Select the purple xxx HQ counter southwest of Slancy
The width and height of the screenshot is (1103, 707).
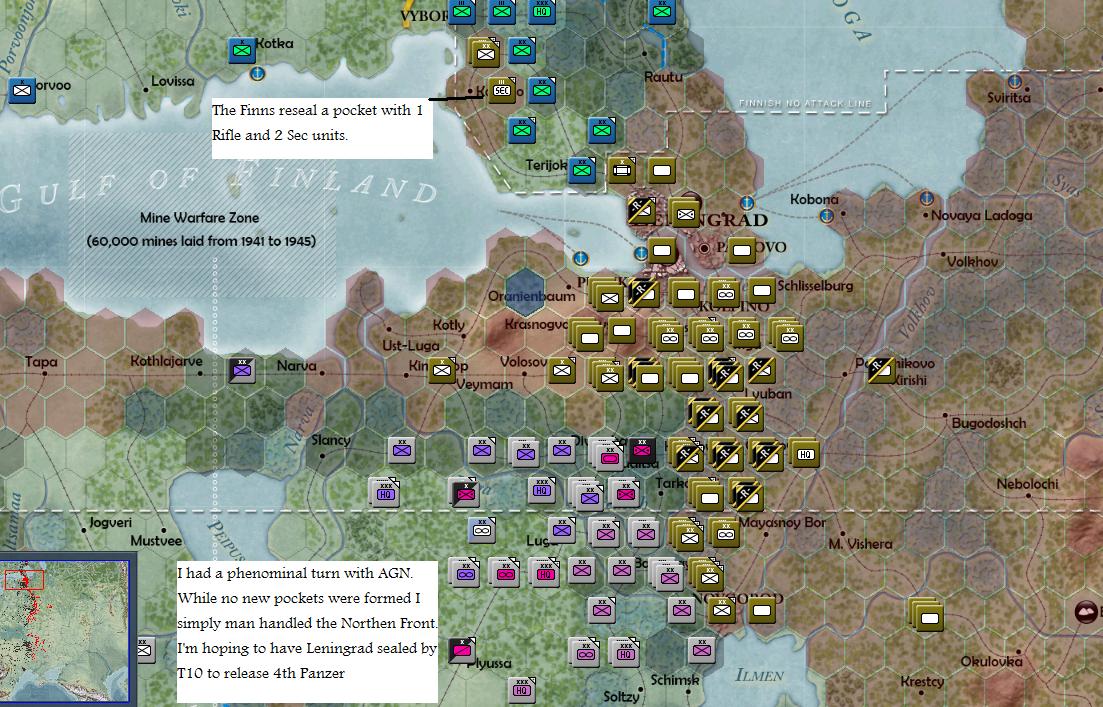click(384, 492)
